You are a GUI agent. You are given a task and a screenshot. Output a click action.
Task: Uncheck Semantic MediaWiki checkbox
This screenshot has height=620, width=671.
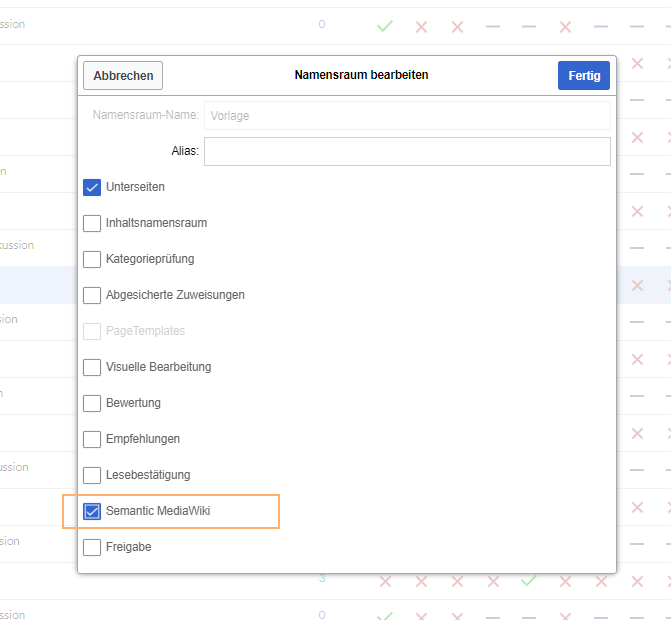[92, 511]
